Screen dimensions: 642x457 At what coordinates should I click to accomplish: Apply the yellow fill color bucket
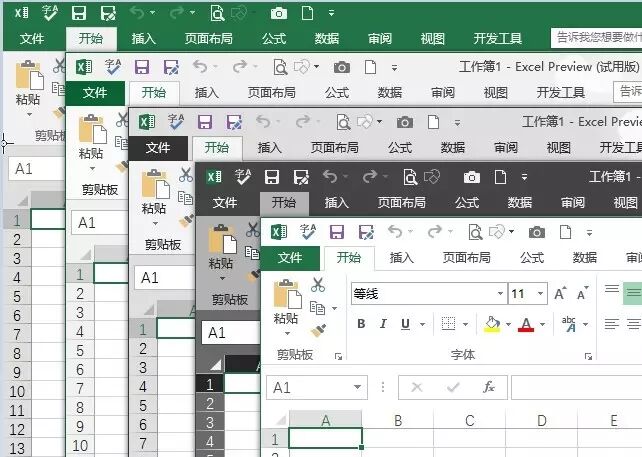click(492, 324)
